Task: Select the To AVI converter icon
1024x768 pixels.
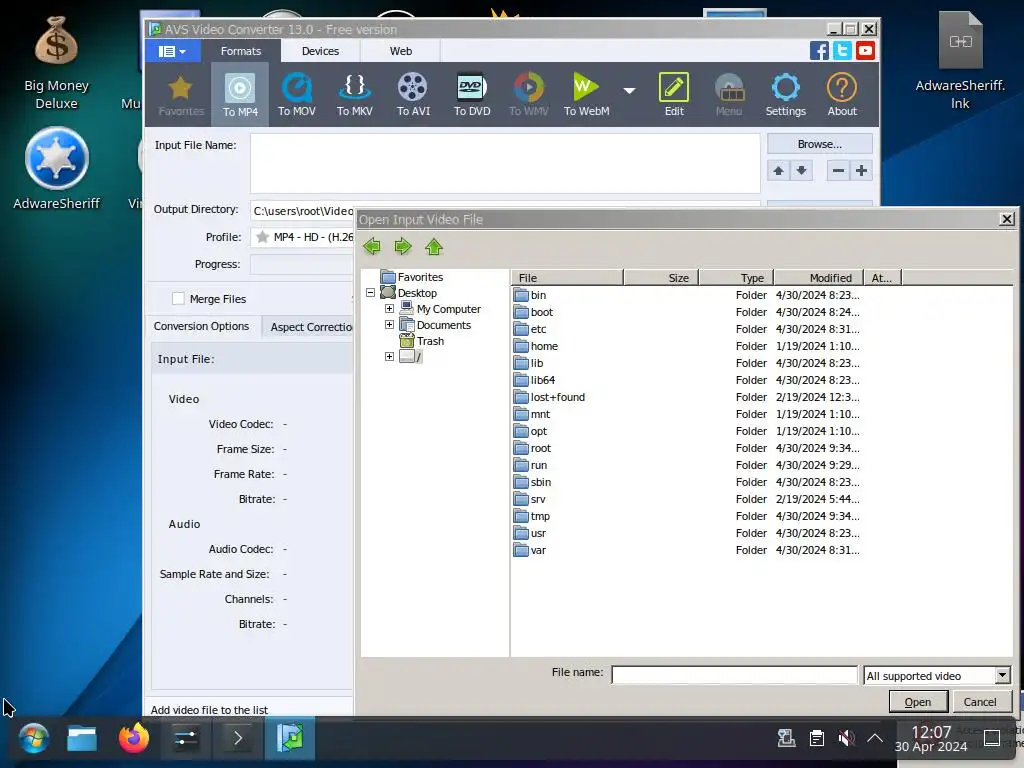Action: click(x=413, y=94)
